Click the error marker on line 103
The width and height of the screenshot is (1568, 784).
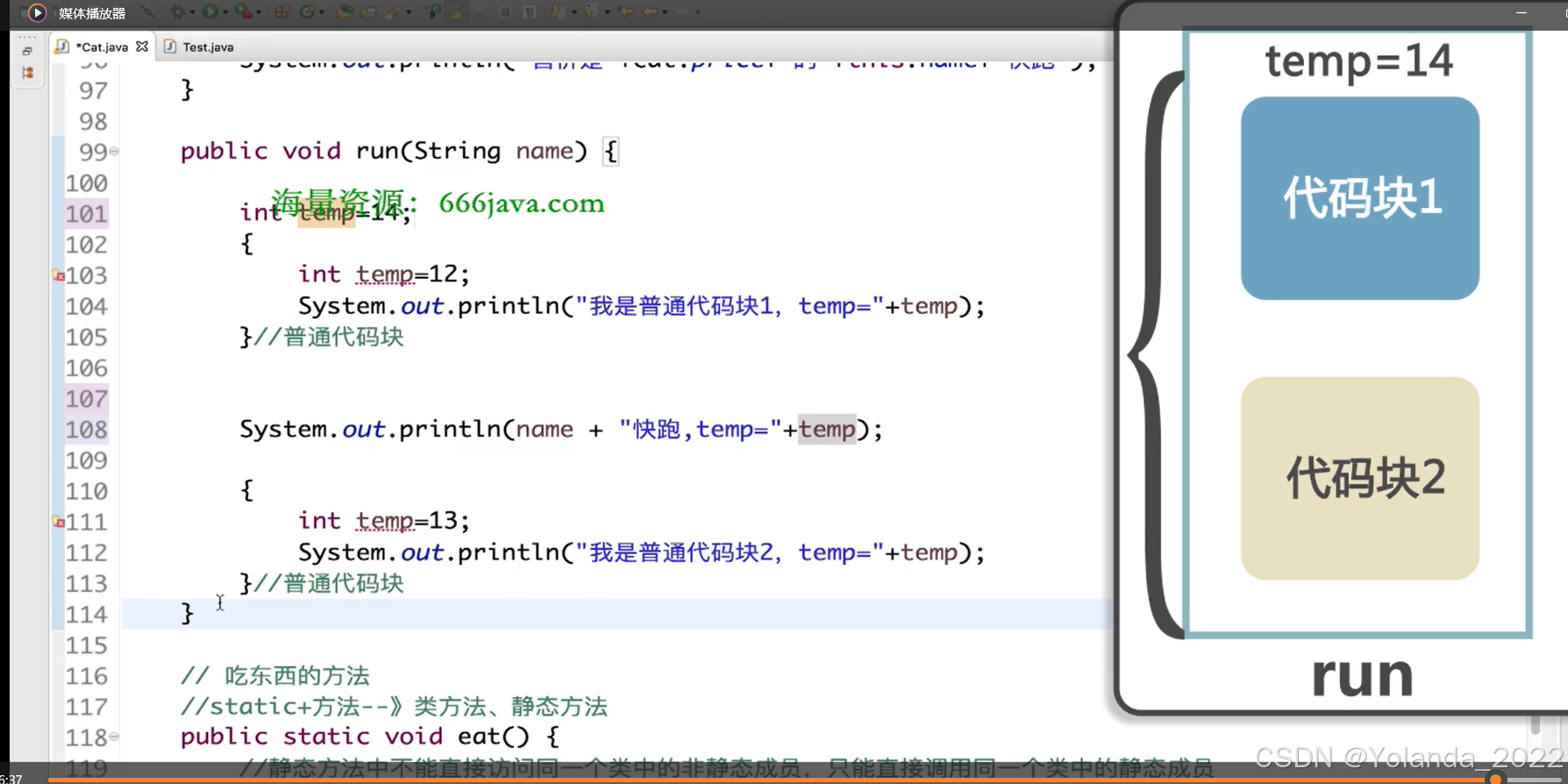point(59,275)
